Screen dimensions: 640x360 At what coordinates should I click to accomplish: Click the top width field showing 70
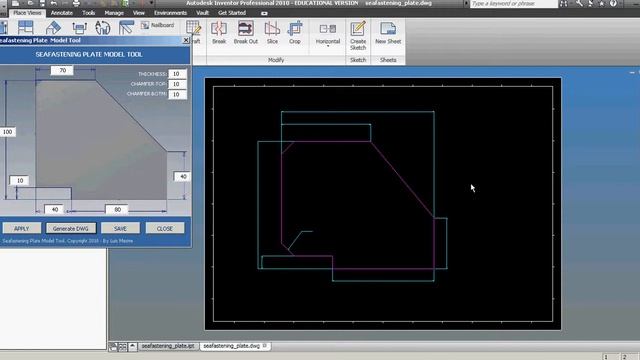[62, 71]
